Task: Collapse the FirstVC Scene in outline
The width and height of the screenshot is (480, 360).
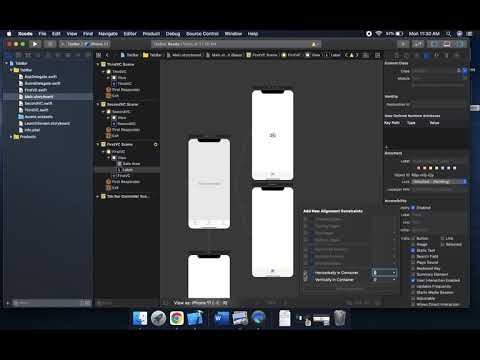Action: (98, 144)
